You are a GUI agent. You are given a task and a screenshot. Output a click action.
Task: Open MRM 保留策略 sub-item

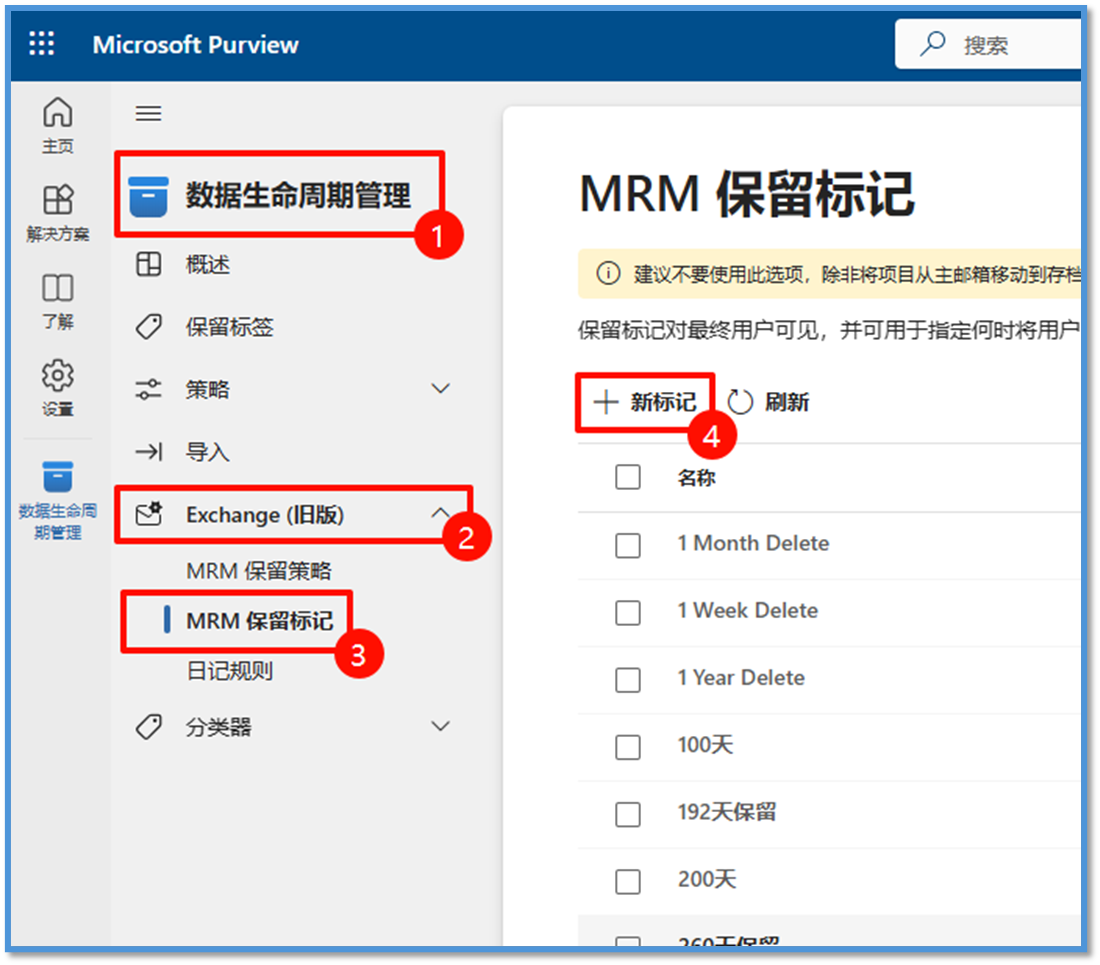[x=259, y=571]
